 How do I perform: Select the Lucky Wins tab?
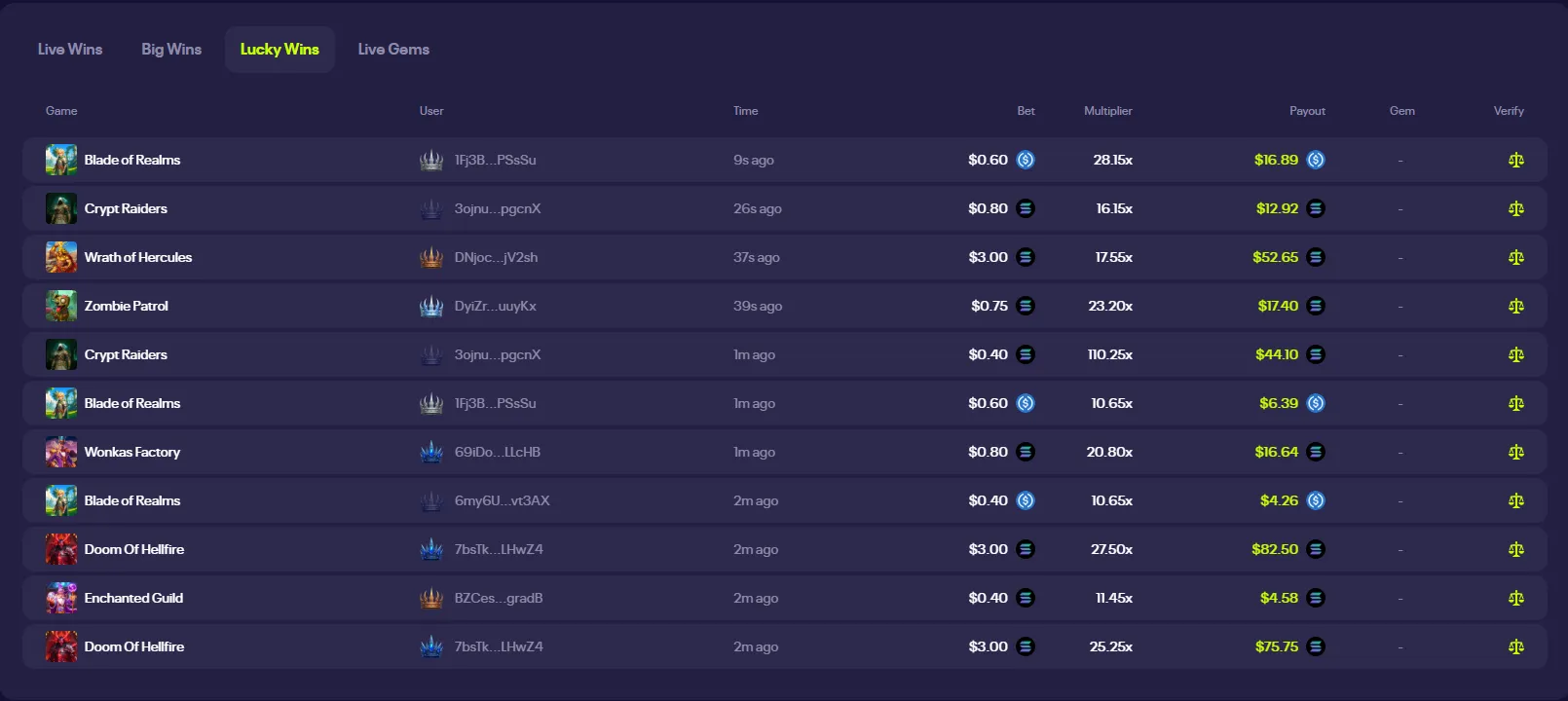click(x=280, y=49)
